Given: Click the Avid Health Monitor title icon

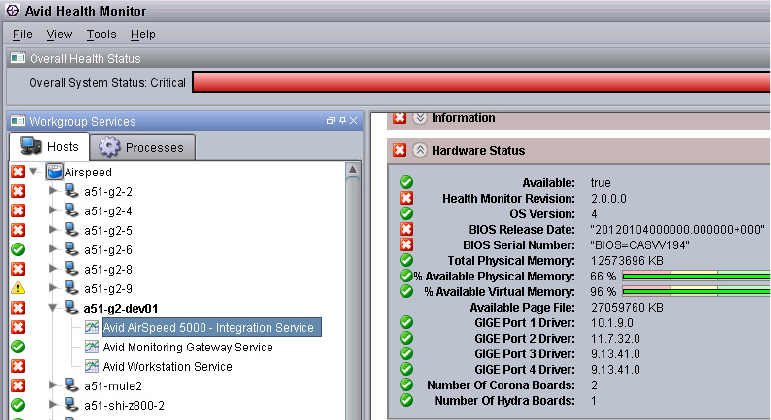Looking at the screenshot, I should tap(12, 10).
